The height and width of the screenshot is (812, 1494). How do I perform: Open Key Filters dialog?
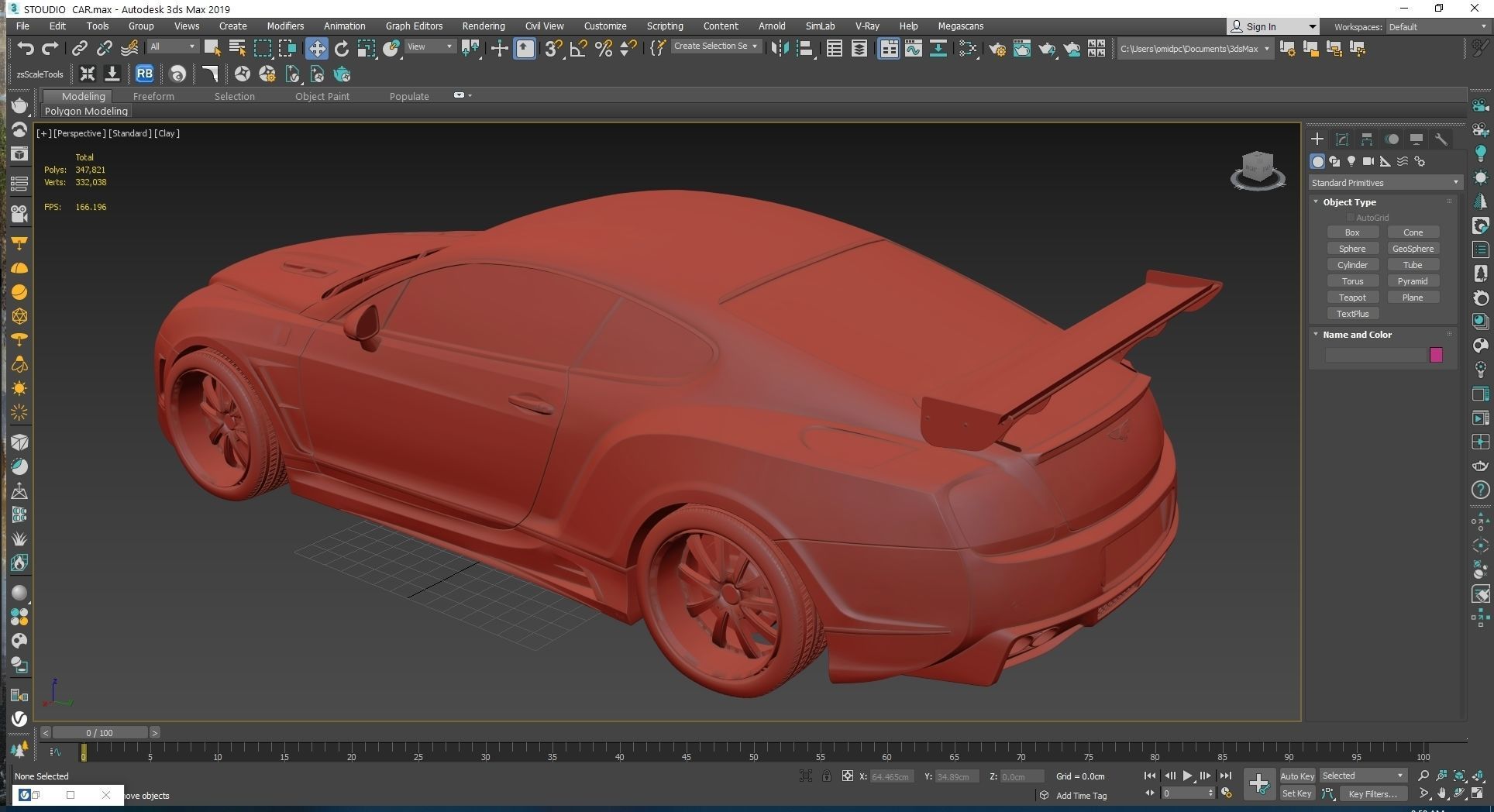pos(1372,793)
